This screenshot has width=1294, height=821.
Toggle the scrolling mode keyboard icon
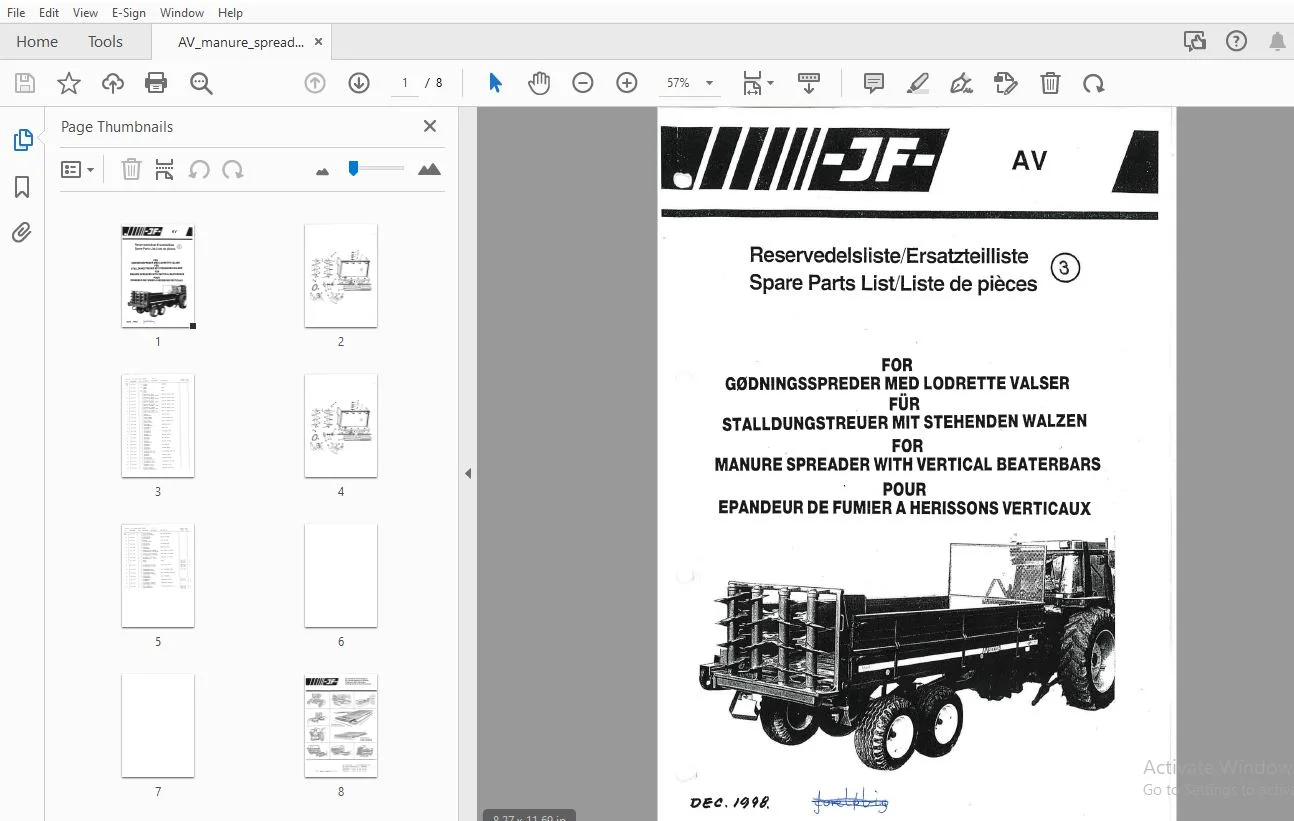(809, 83)
